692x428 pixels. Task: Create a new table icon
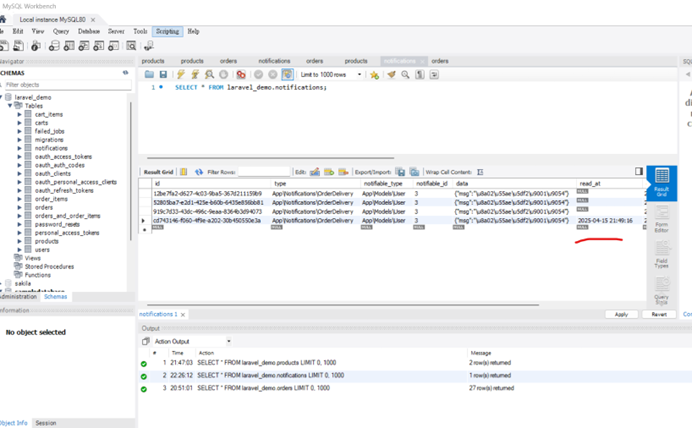click(69, 45)
